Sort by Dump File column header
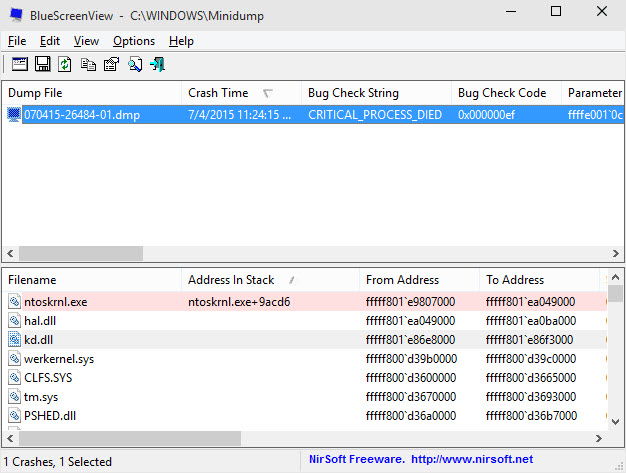This screenshot has width=626, height=473. tap(92, 93)
